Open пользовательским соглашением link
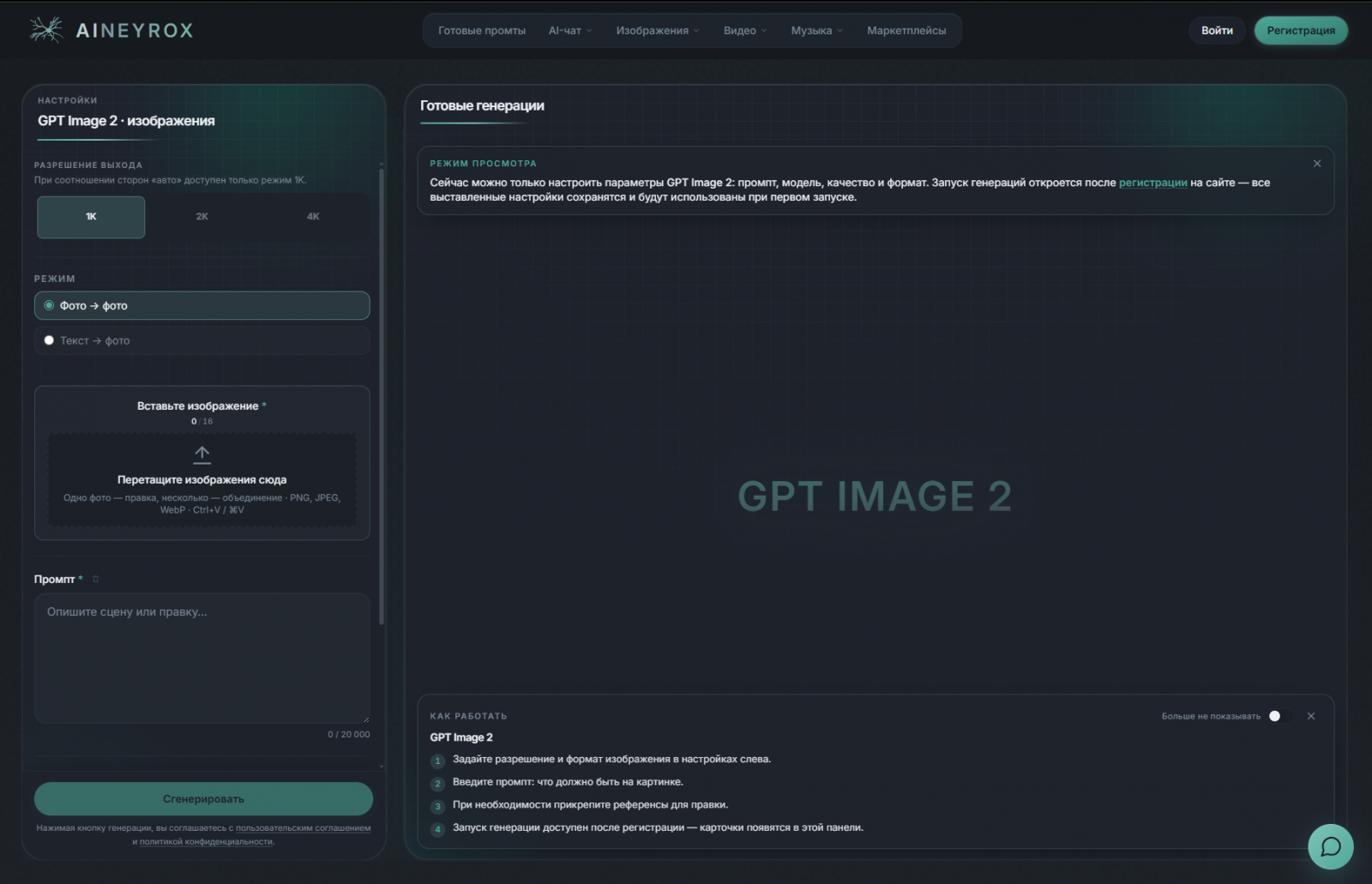This screenshot has height=884, width=1372. coord(304,828)
